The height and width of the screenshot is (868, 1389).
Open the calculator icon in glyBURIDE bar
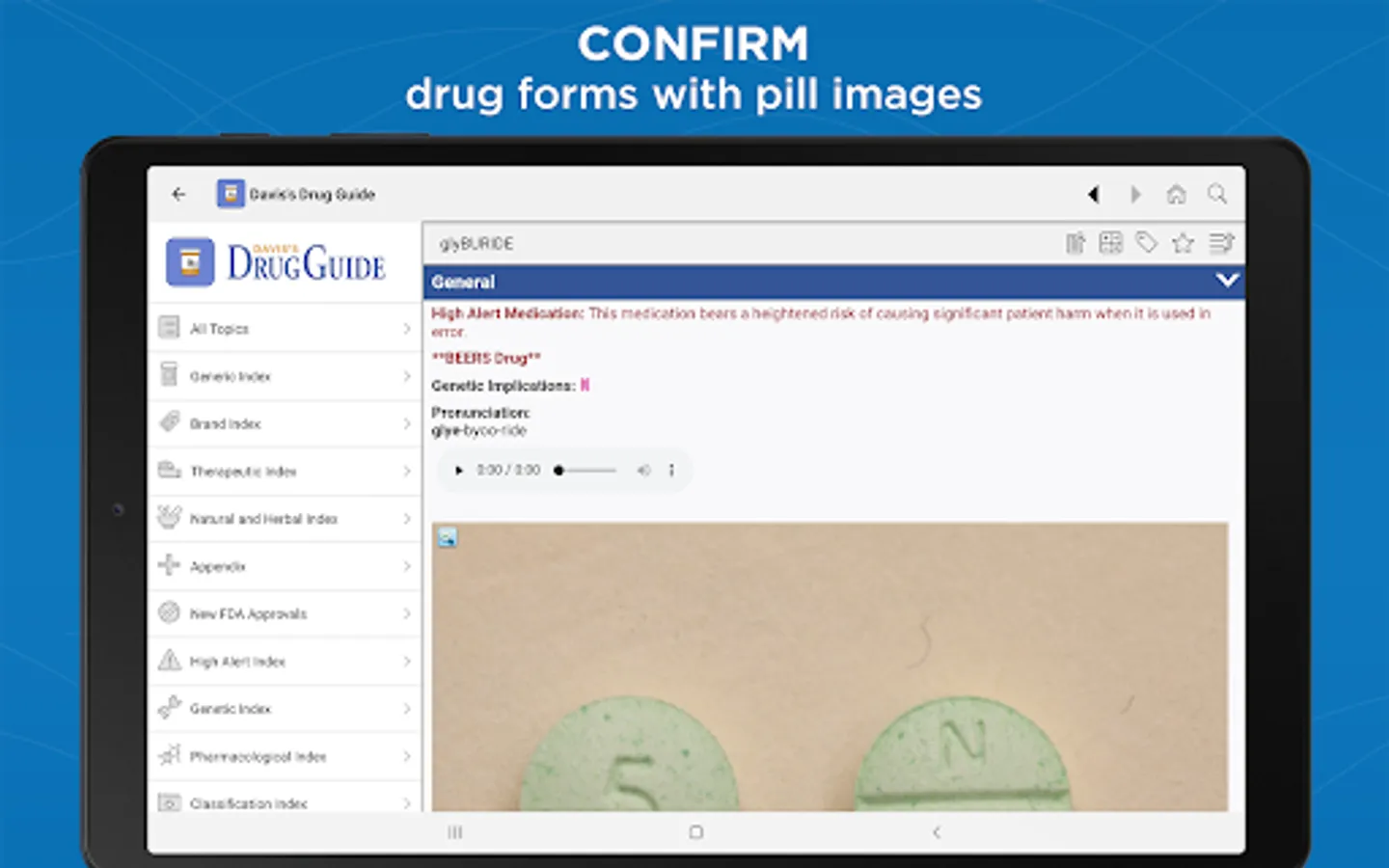tap(1111, 243)
